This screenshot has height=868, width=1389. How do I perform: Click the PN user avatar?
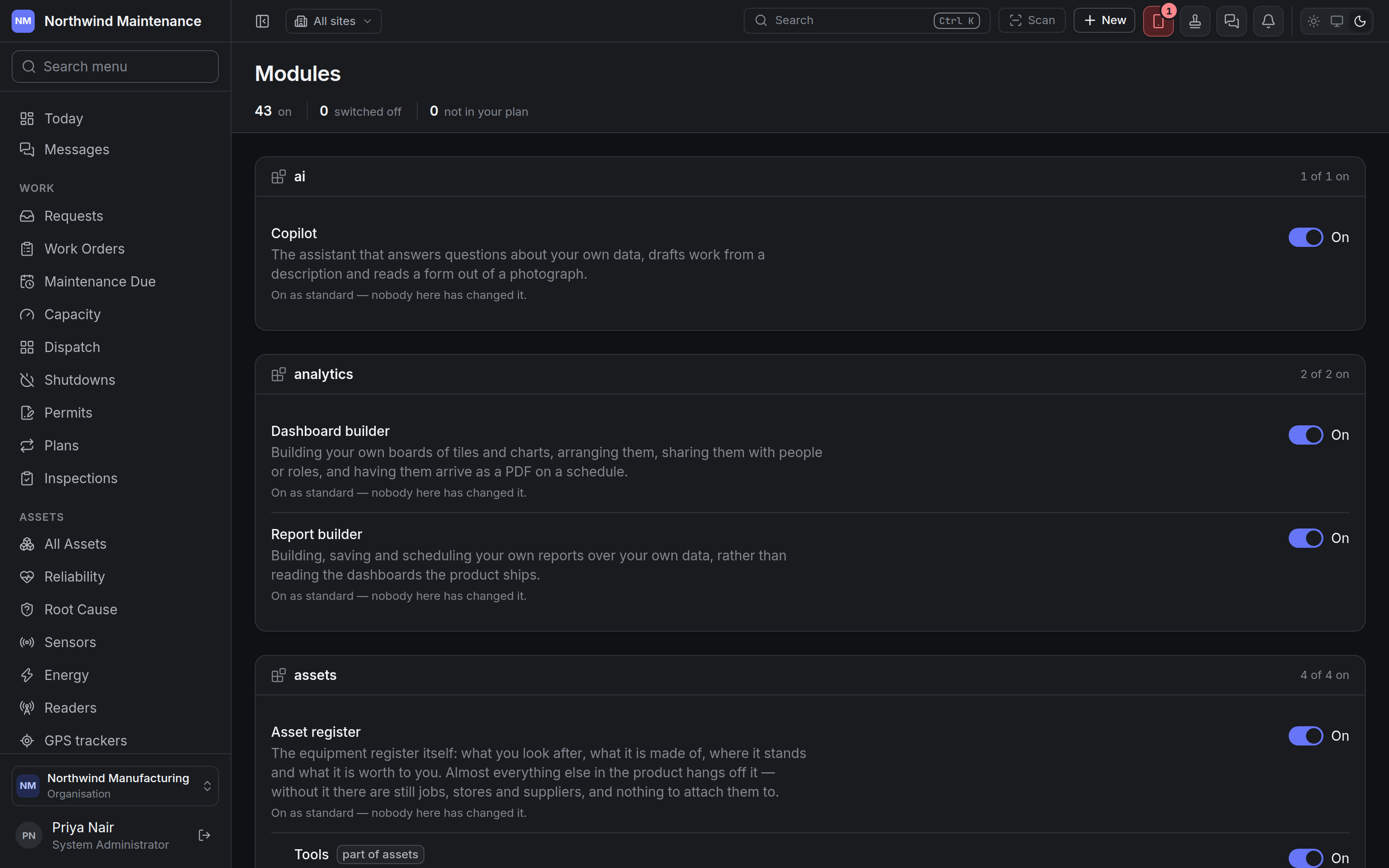[29, 835]
